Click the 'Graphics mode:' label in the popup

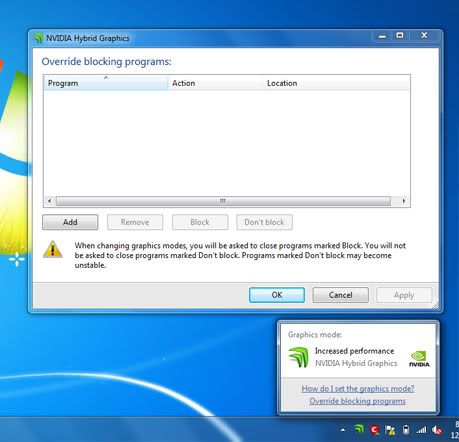point(315,335)
